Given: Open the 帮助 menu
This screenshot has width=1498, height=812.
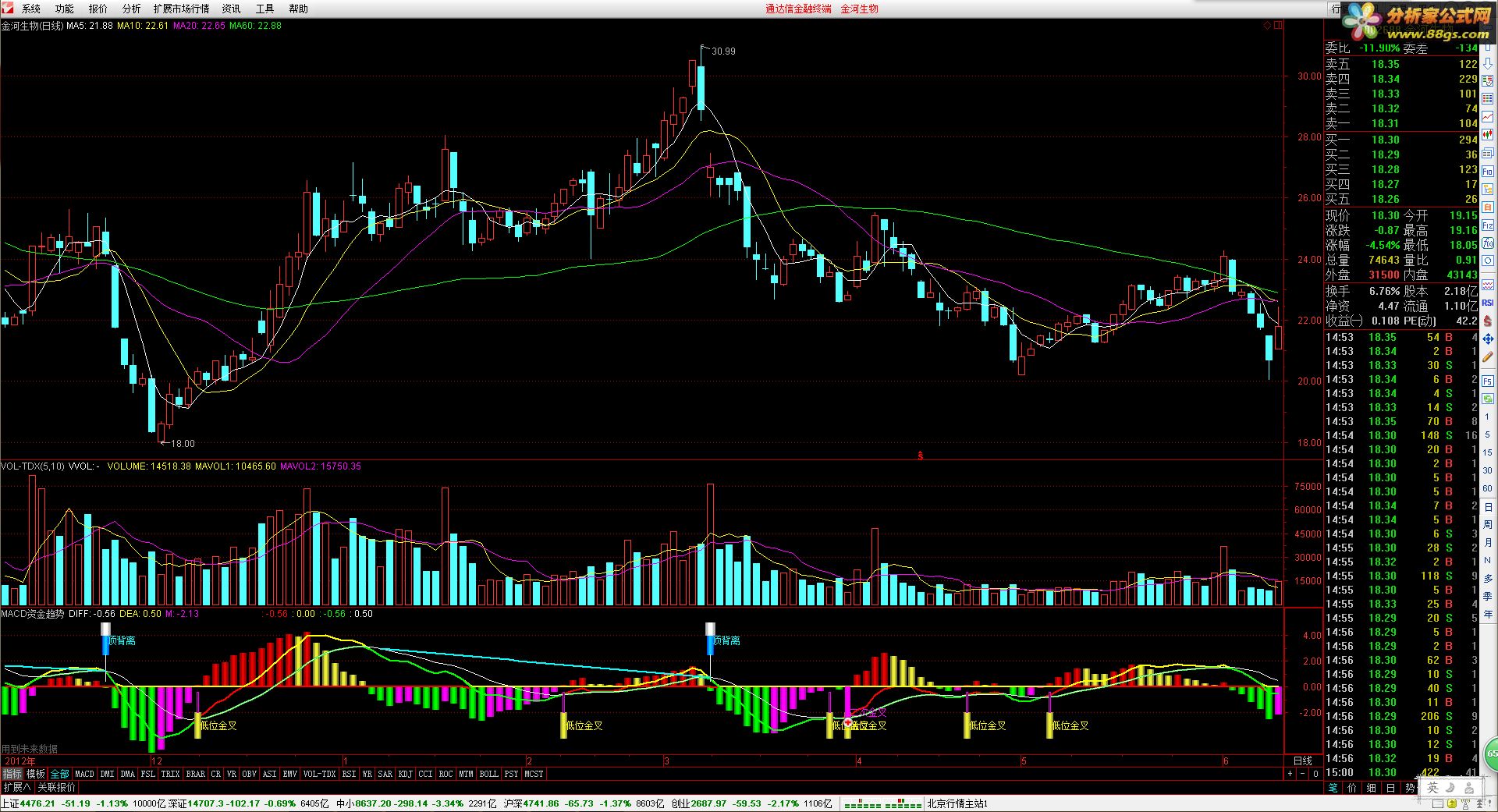Looking at the screenshot, I should pyautogui.click(x=299, y=9).
